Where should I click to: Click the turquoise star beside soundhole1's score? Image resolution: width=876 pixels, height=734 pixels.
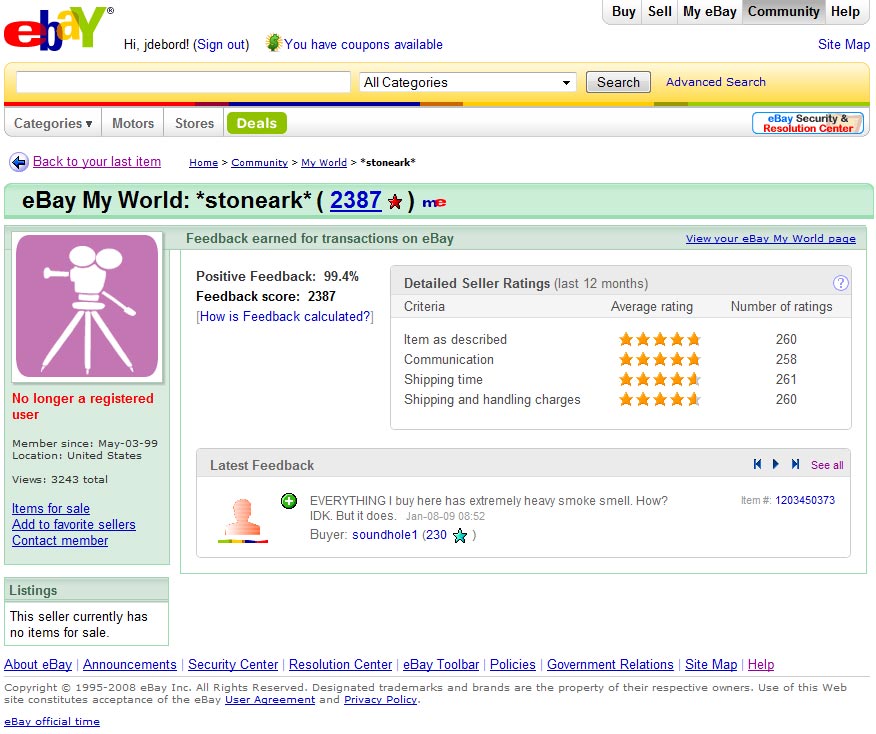pyautogui.click(x=460, y=536)
